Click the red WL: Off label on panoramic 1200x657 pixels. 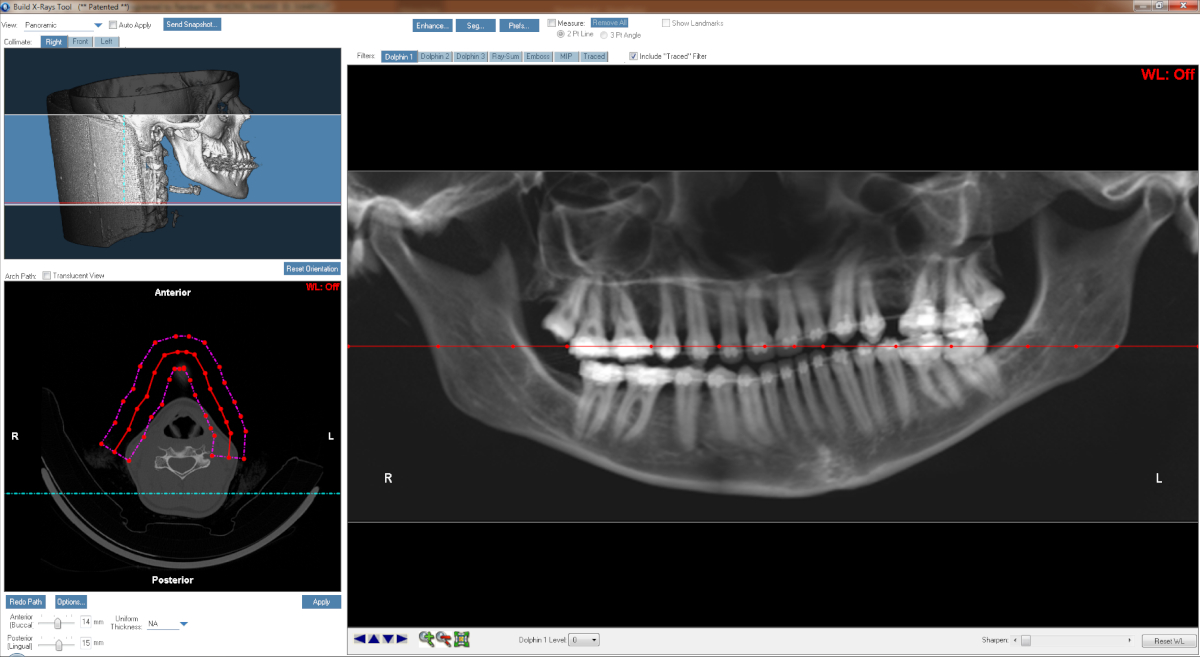pyautogui.click(x=1168, y=75)
